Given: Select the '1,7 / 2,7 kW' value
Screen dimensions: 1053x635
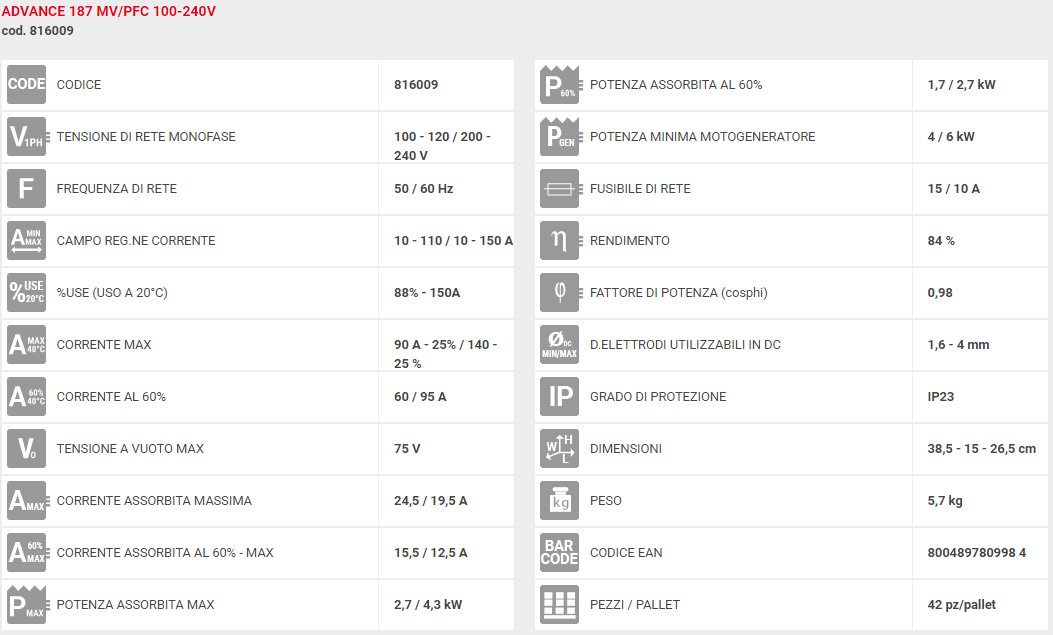Looking at the screenshot, I should 962,85.
